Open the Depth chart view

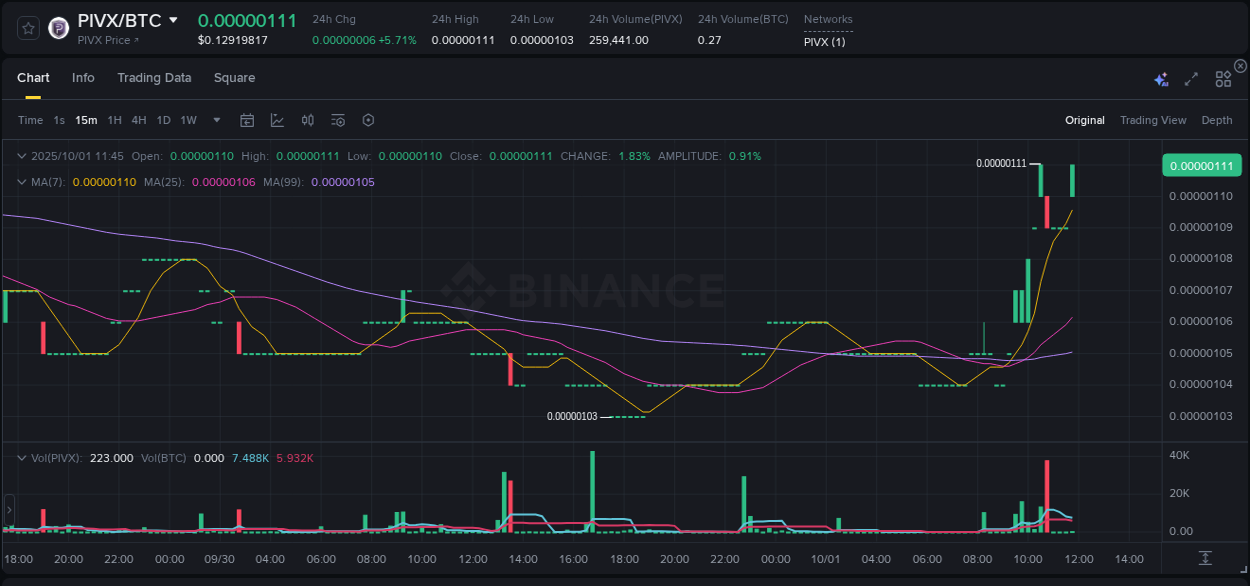tap(1216, 119)
